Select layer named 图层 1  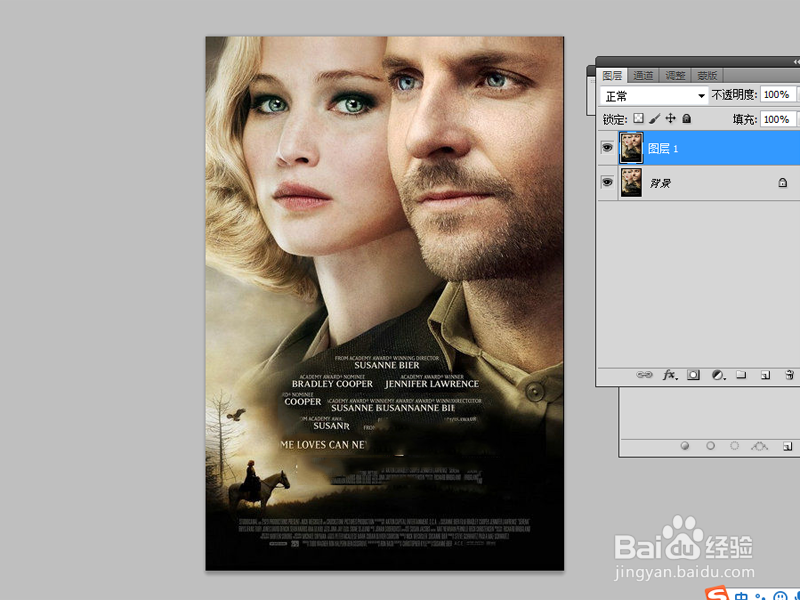pos(662,148)
